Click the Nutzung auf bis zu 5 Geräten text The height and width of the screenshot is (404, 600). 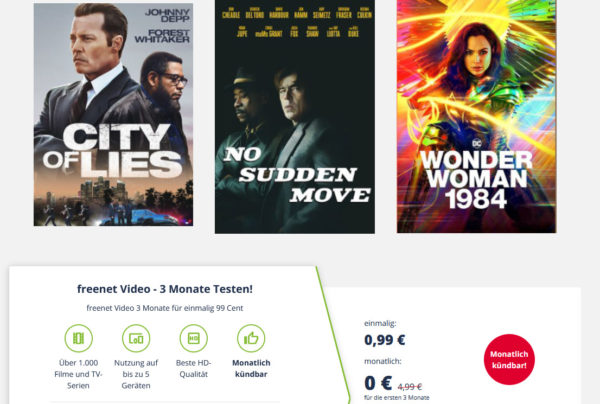coord(136,374)
